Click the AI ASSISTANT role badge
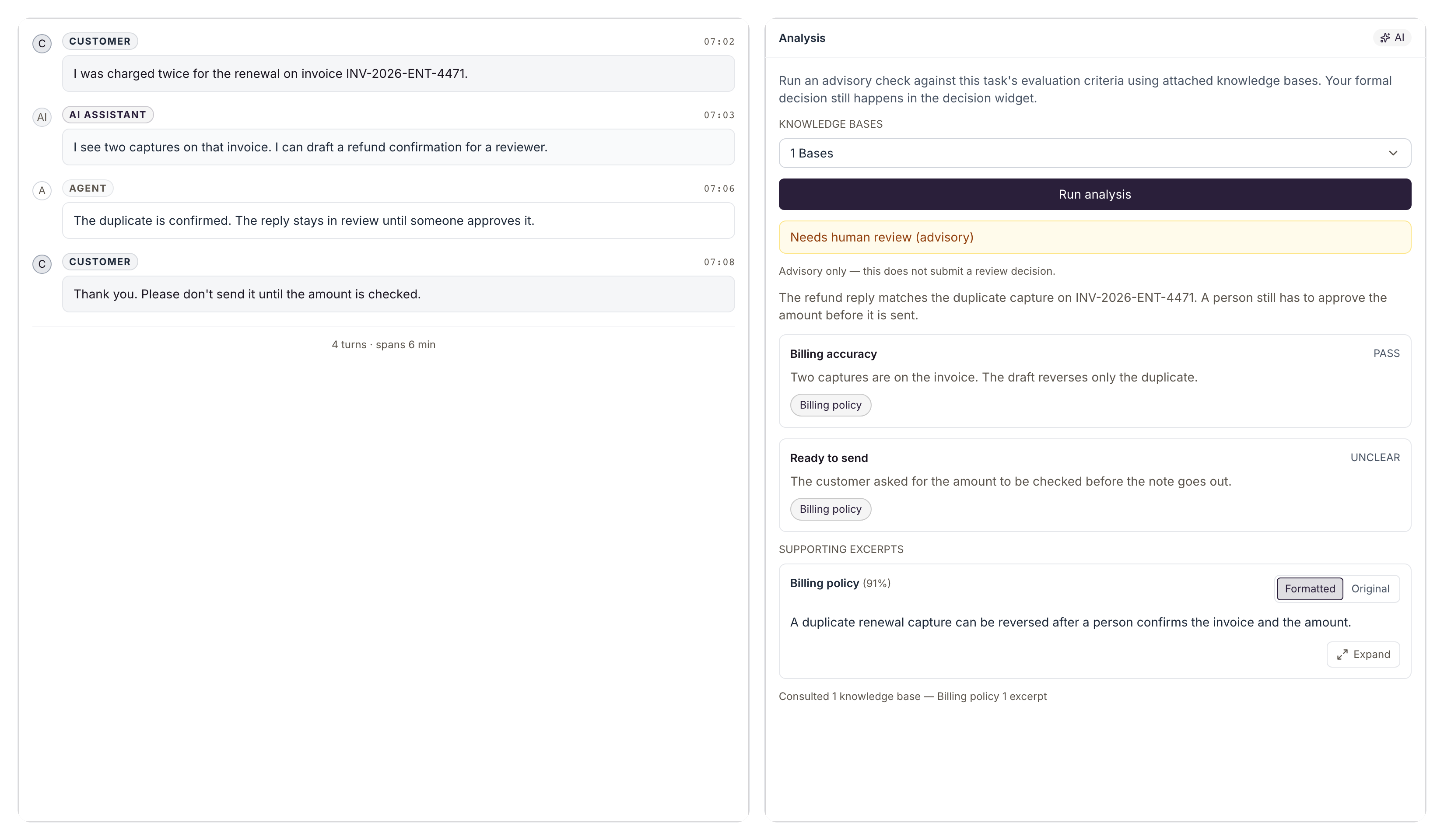This screenshot has width=1444, height=840. pyautogui.click(x=108, y=115)
